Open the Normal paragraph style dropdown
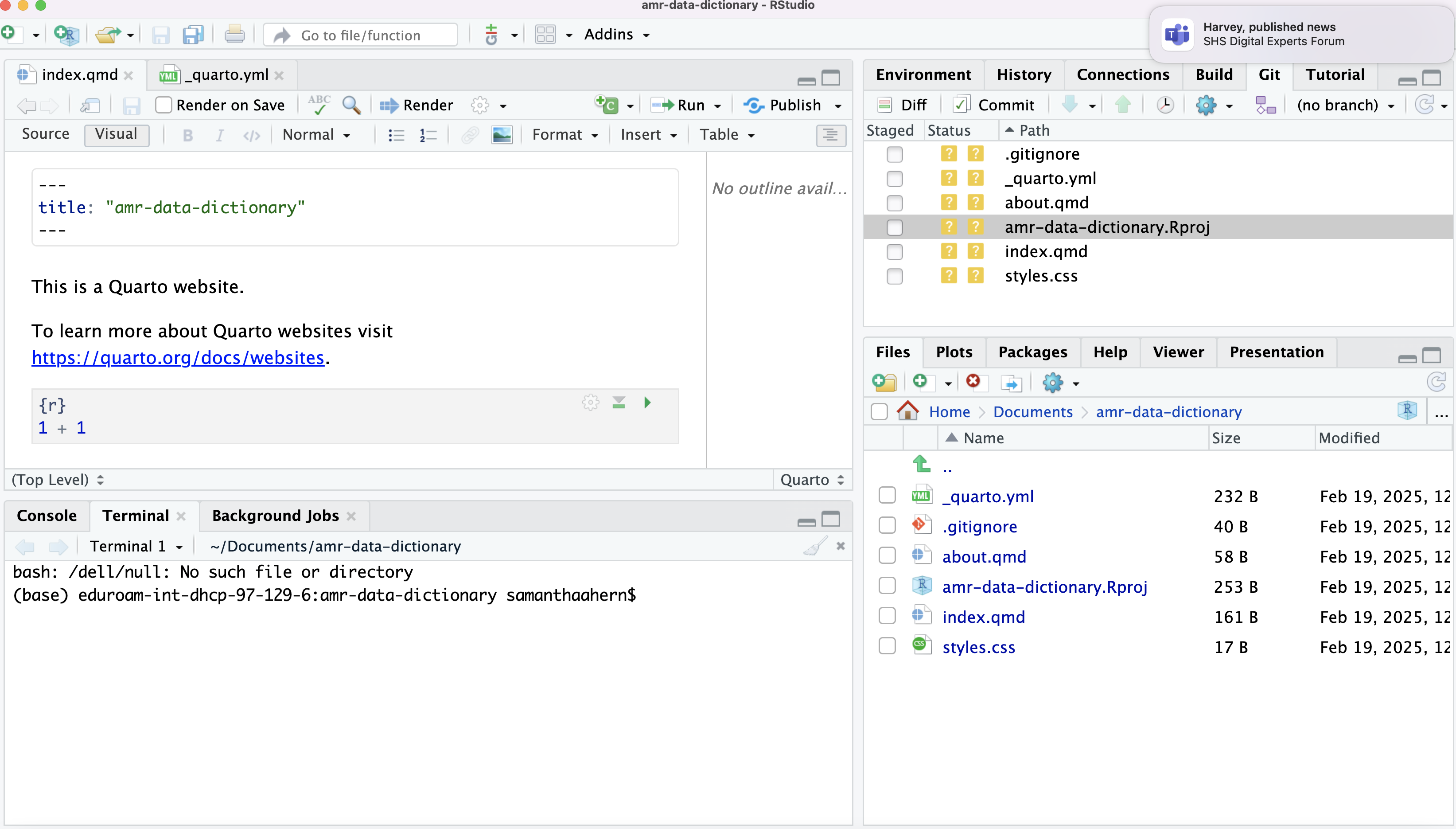Screen dimensions: 1456x829 tap(316, 135)
